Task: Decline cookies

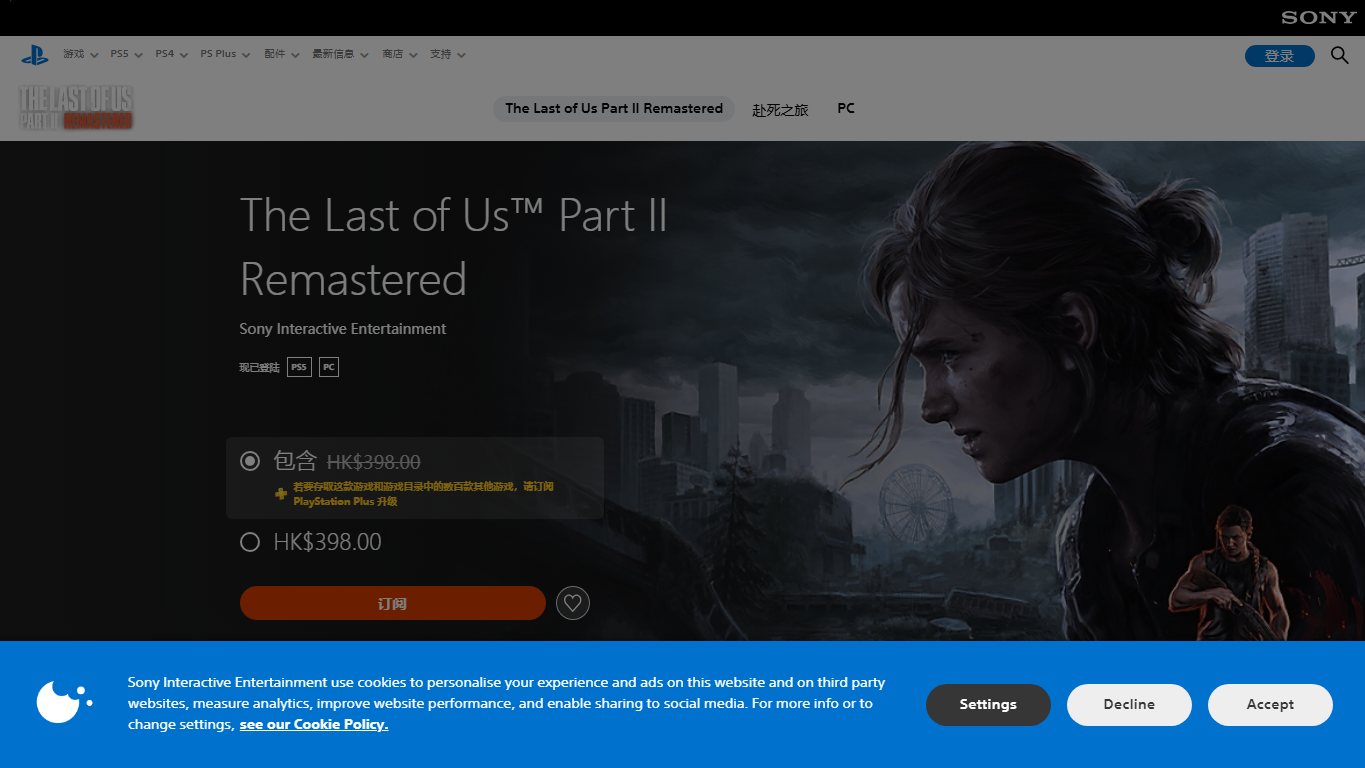Action: (1129, 705)
